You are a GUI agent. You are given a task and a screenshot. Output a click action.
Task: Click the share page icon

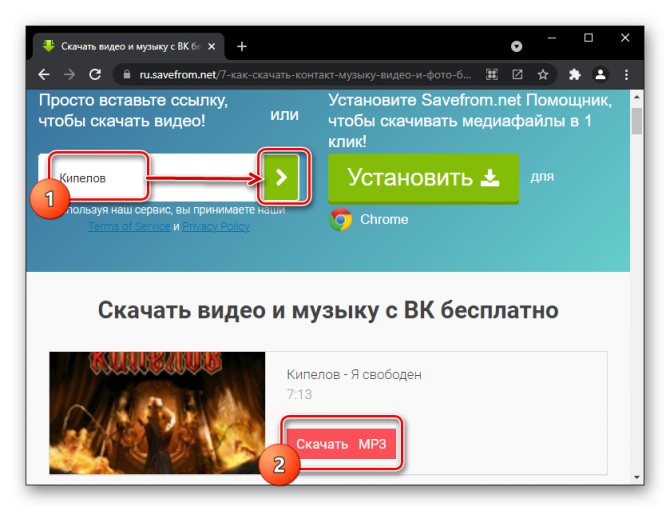[x=517, y=75]
